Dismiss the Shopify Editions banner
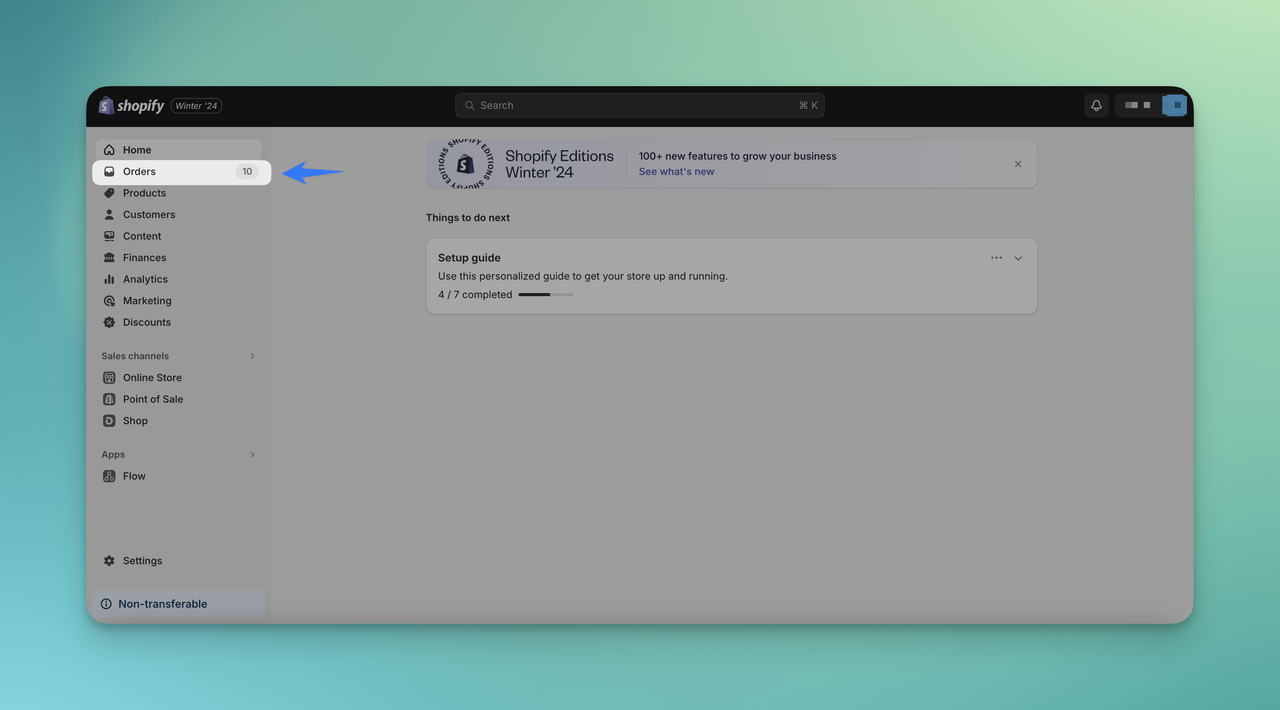Image resolution: width=1280 pixels, height=710 pixels. [x=1018, y=164]
